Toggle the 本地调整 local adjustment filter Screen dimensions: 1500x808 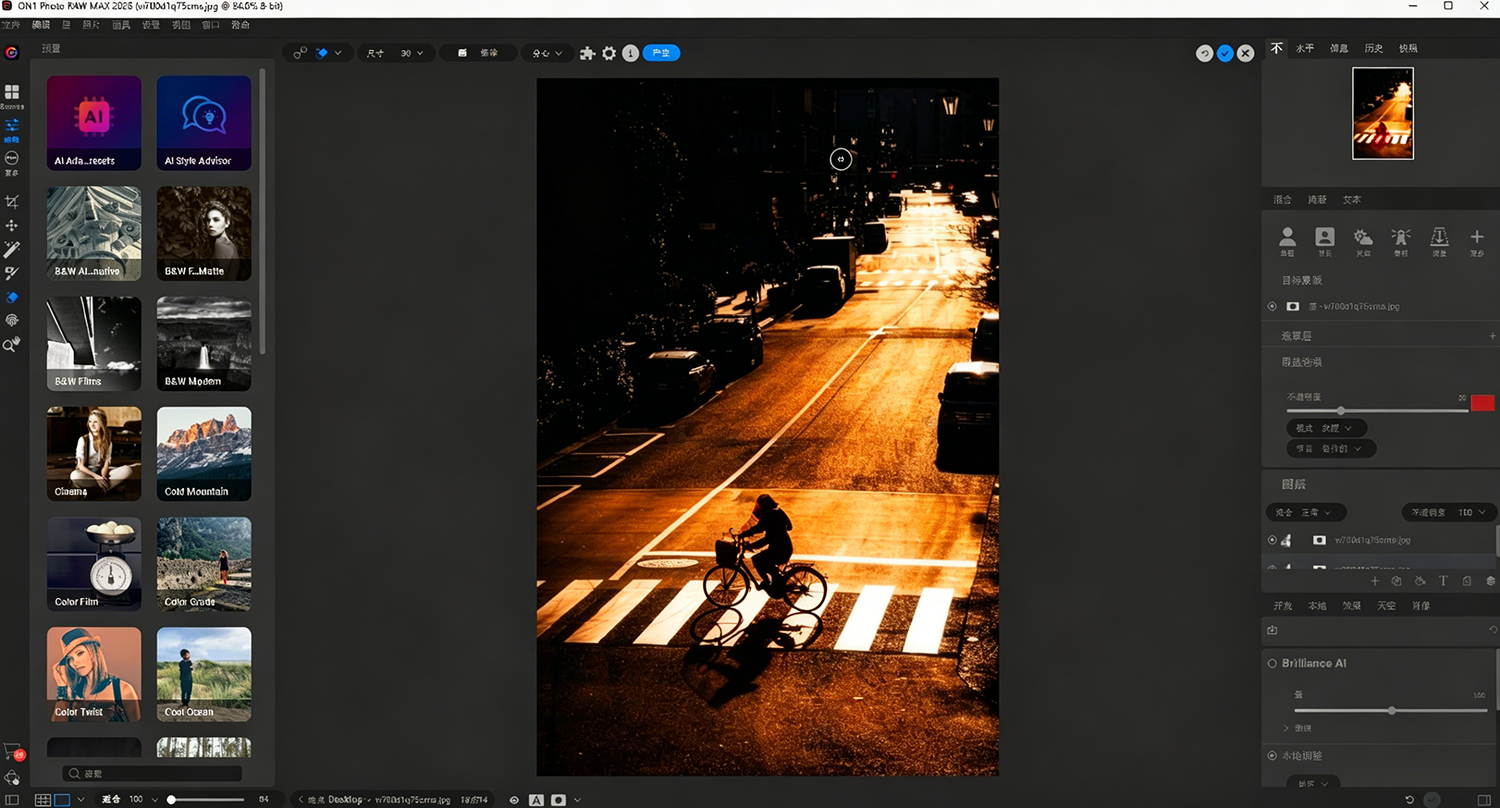pyautogui.click(x=1273, y=756)
